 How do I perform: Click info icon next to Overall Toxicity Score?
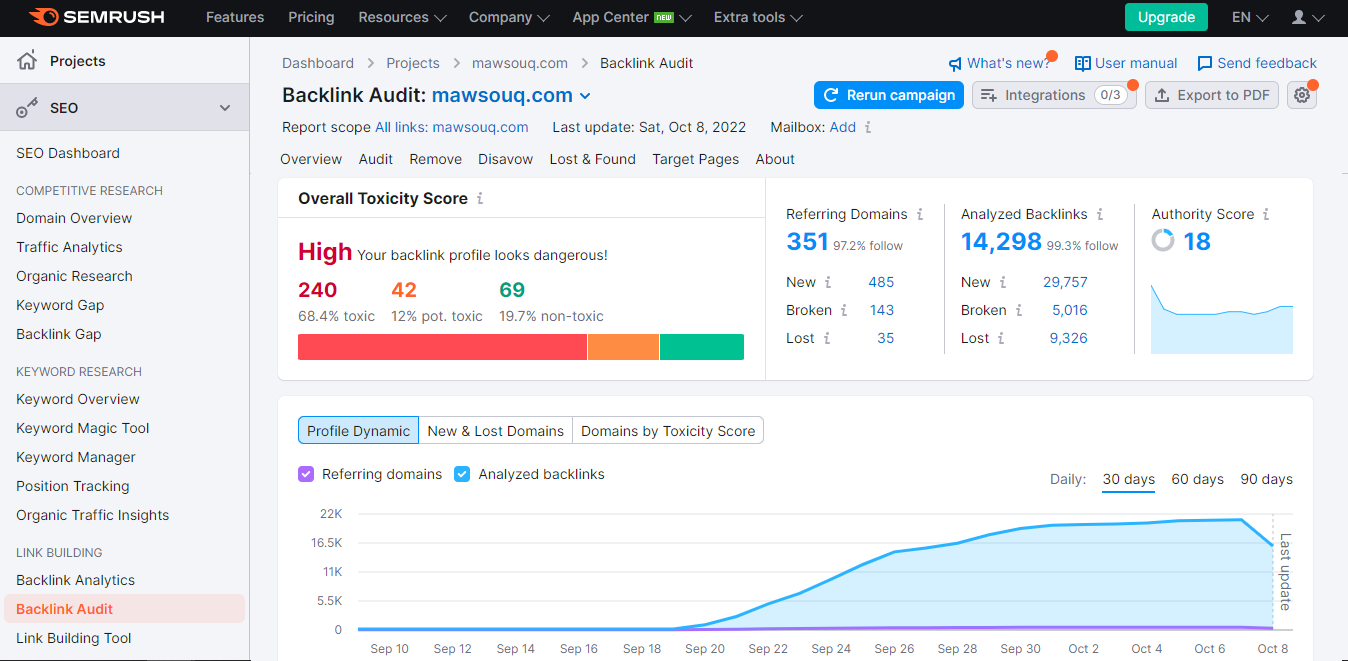480,199
